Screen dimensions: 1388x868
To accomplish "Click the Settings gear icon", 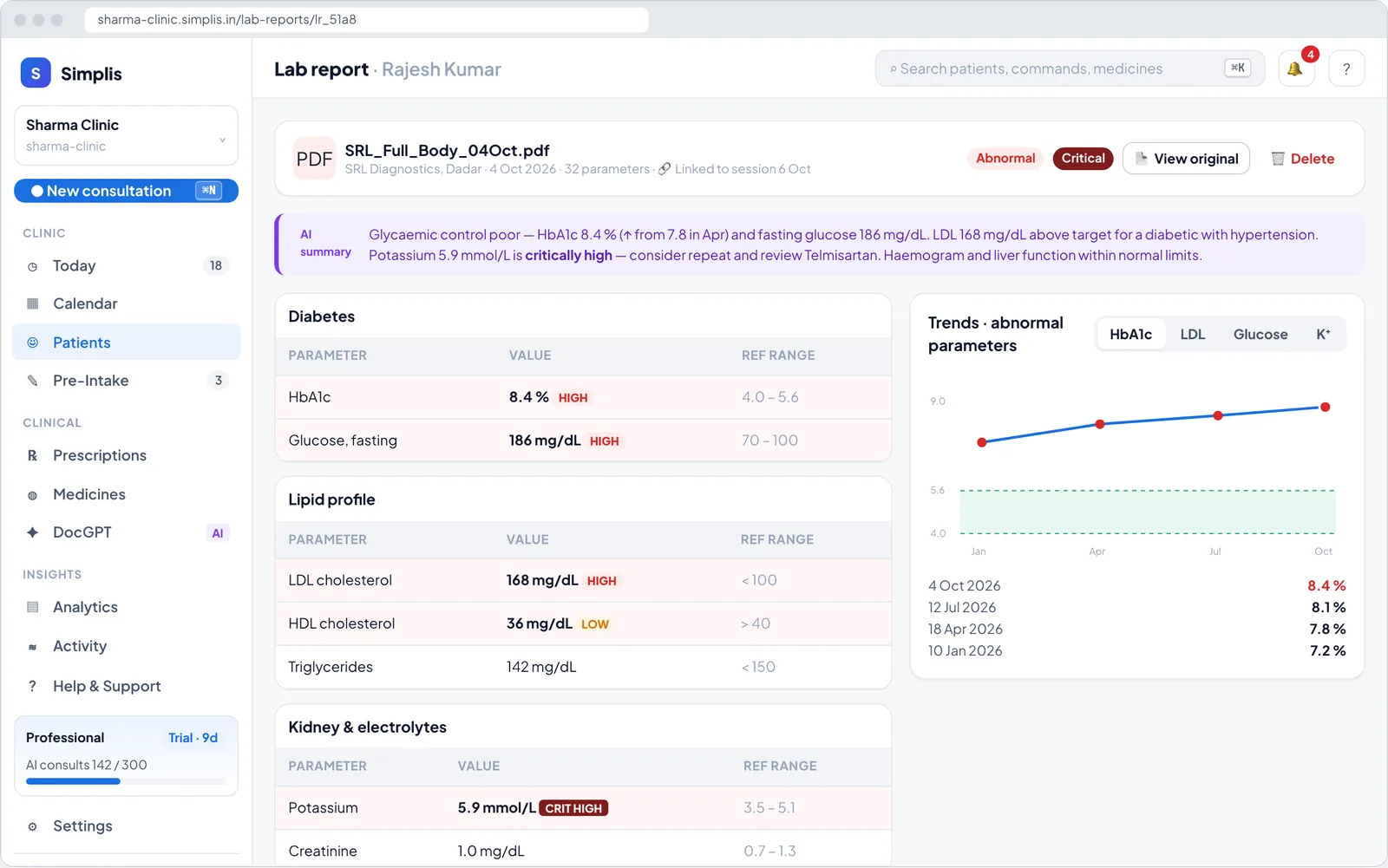I will [32, 826].
